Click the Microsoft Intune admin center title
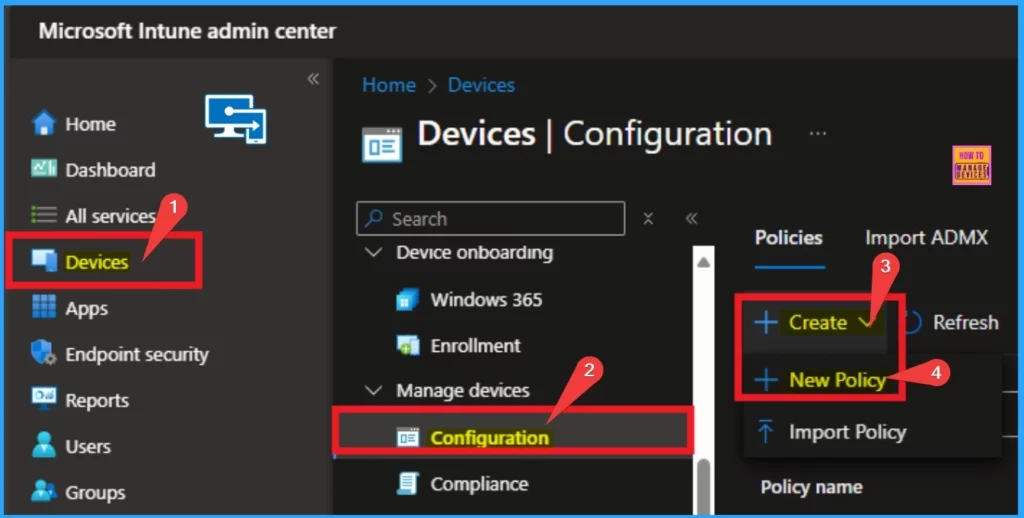This screenshot has height=518, width=1024. pyautogui.click(x=187, y=31)
